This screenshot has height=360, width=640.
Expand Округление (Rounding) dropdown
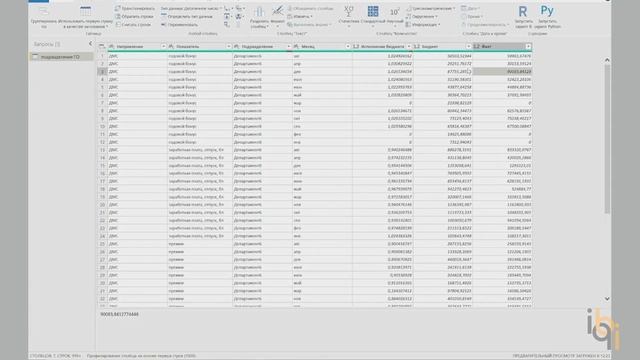click(x=422, y=16)
